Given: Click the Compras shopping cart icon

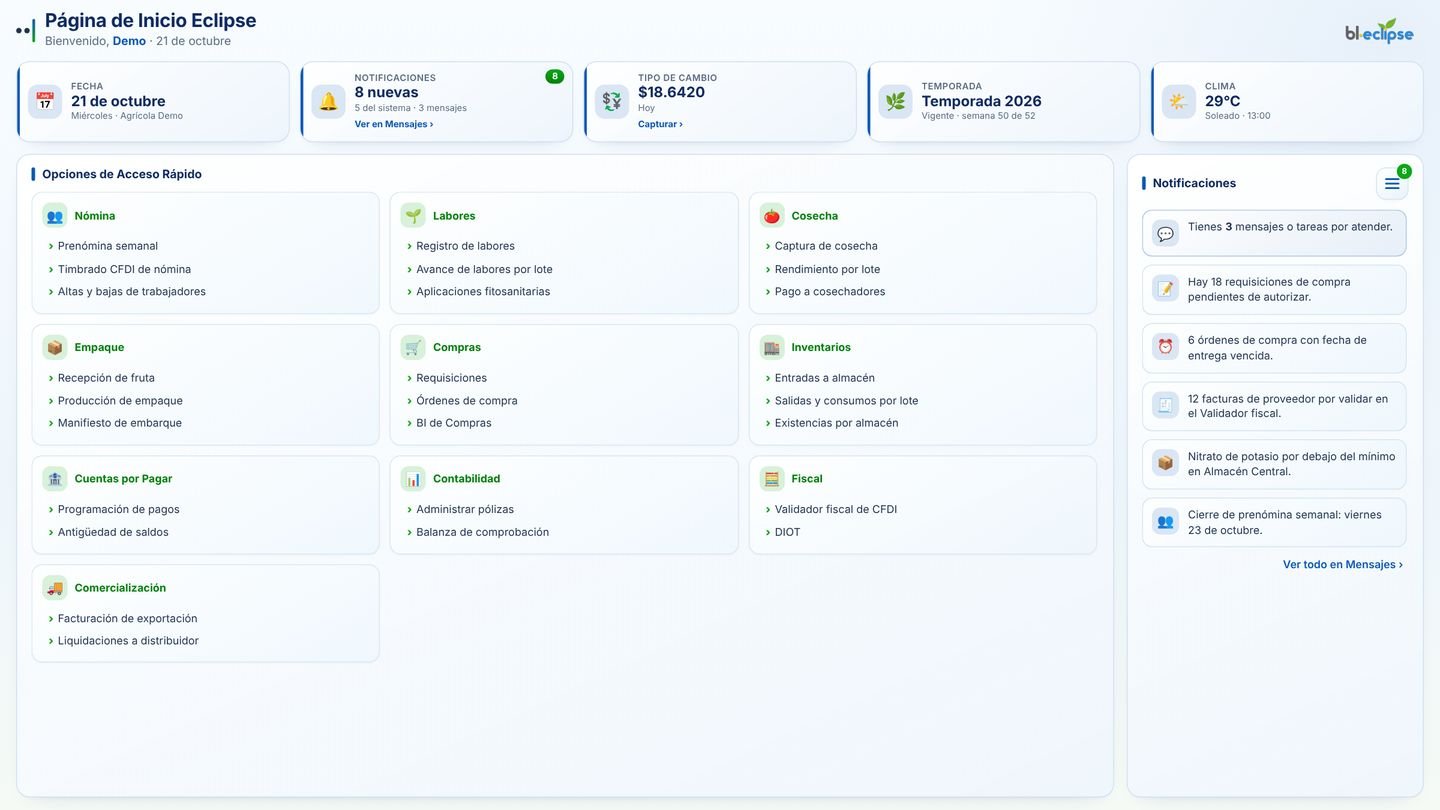Looking at the screenshot, I should pos(413,348).
